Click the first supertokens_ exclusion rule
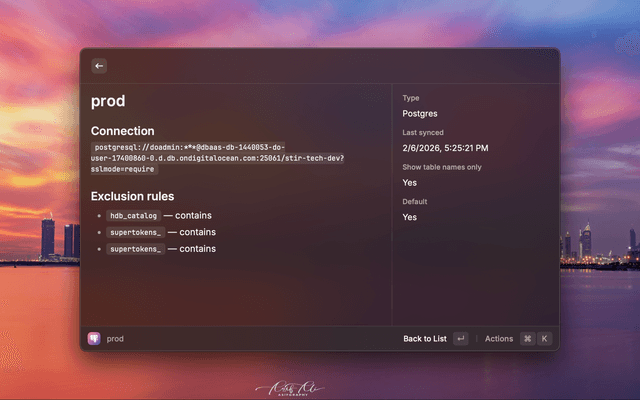The image size is (640, 400). pyautogui.click(x=136, y=232)
